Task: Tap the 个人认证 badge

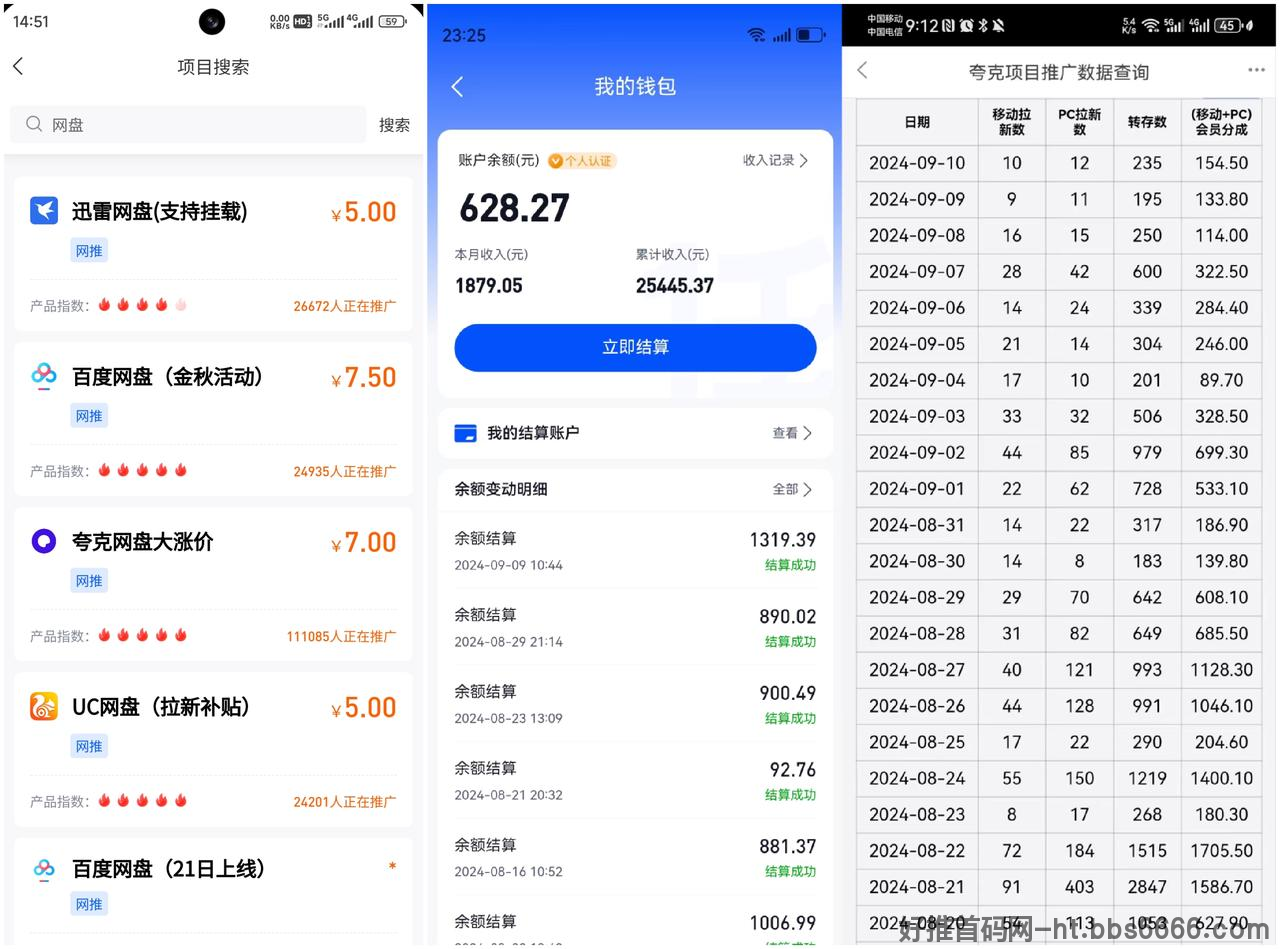Action: (x=582, y=160)
